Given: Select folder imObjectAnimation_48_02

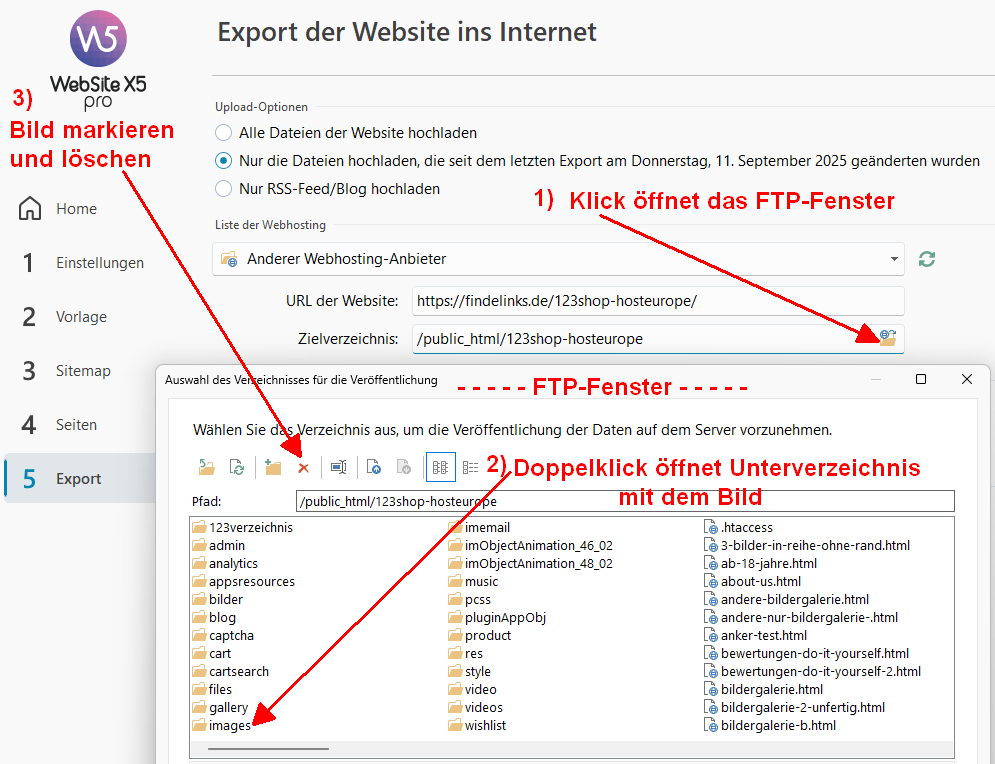Looking at the screenshot, I should click(530, 563).
